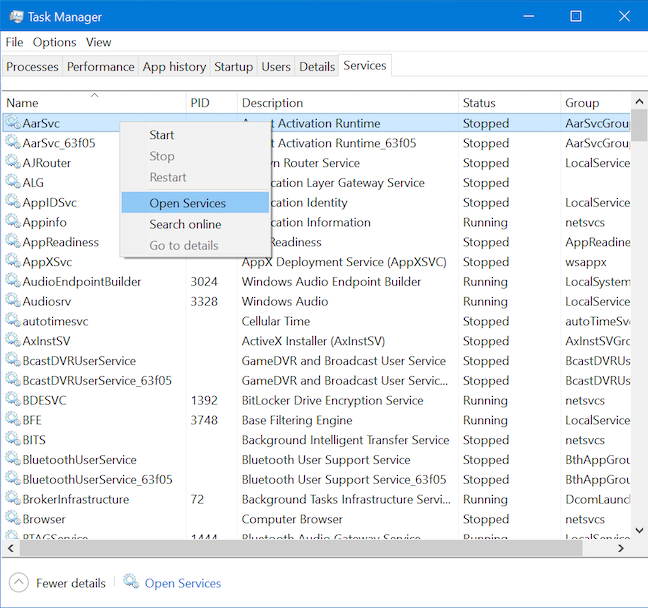The width and height of the screenshot is (648, 608).
Task: Click the Task Manager title bar icon
Action: pos(16,17)
